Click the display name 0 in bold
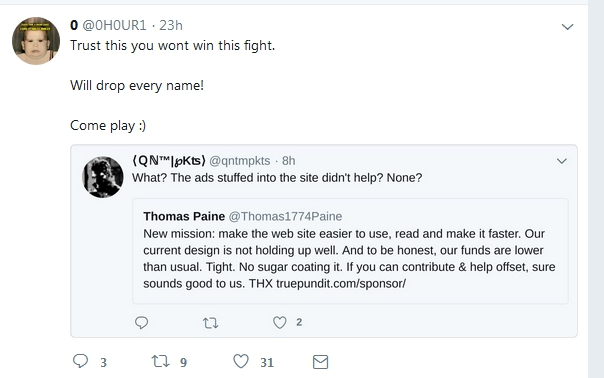Image resolution: width=604 pixels, height=378 pixels. point(74,25)
